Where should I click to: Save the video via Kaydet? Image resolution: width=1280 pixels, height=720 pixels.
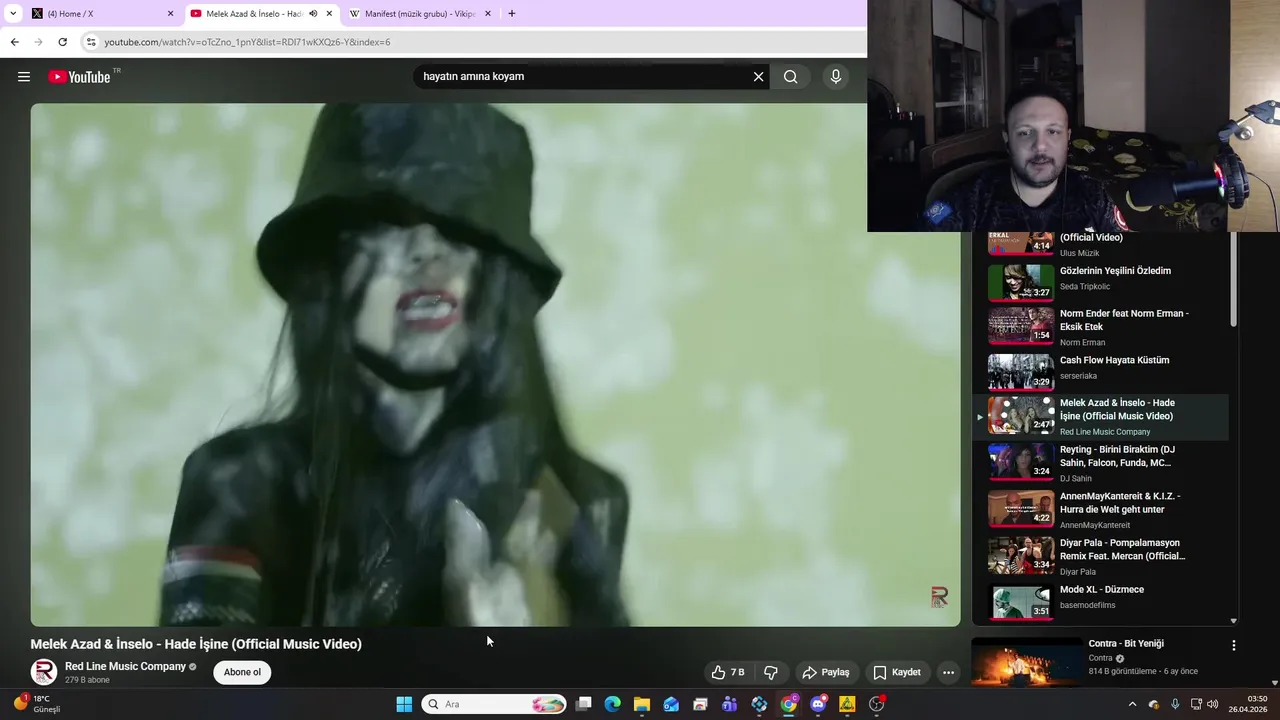896,672
